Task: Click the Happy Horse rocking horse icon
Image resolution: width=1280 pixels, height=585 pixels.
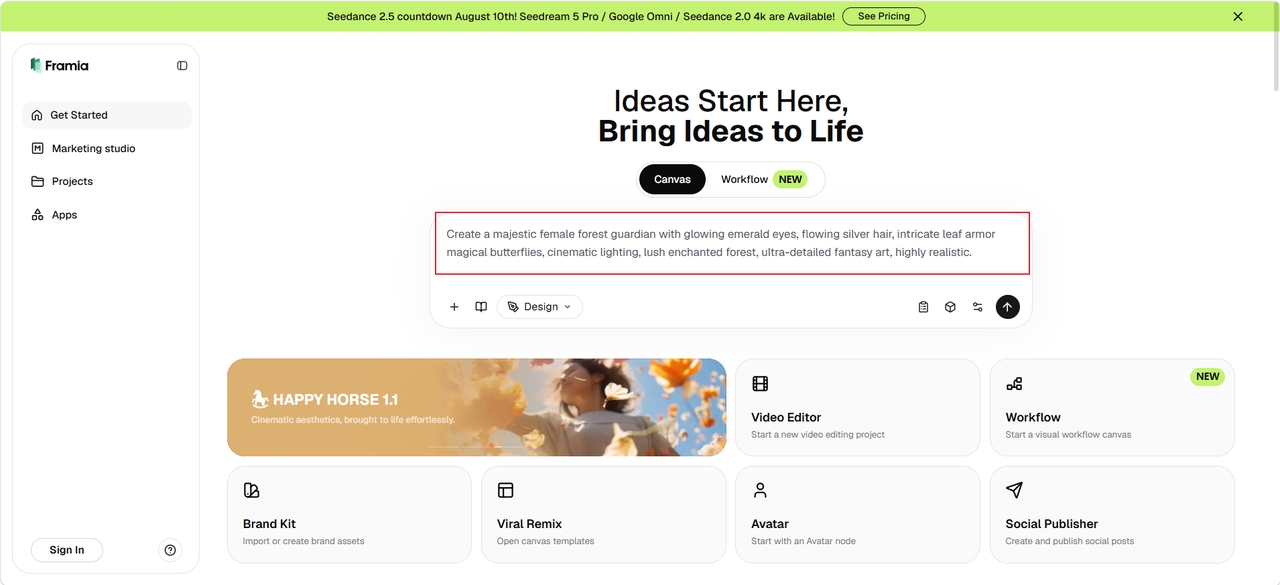Action: 260,399
